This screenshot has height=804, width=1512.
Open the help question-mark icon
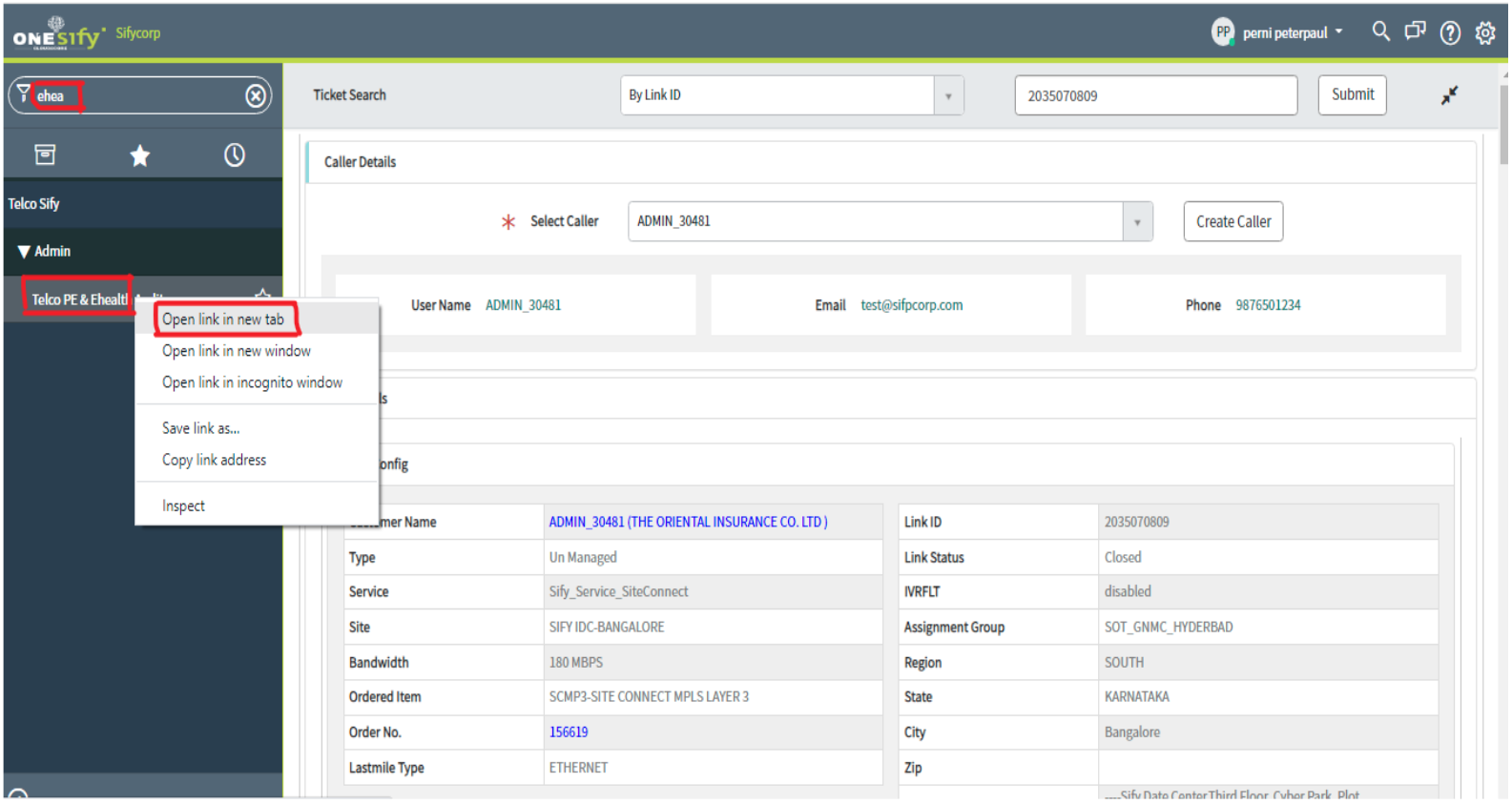[1450, 32]
